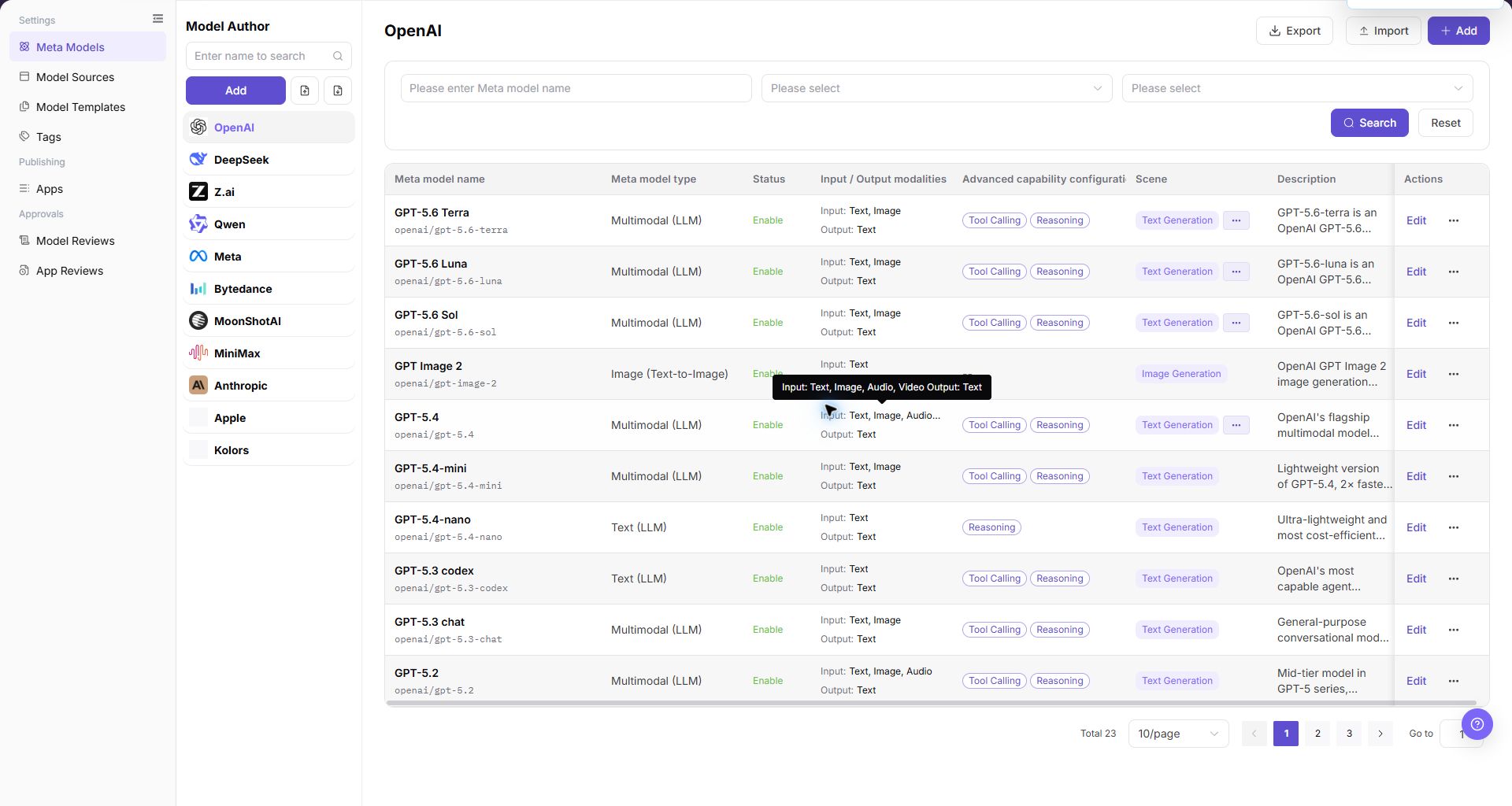Select Anthropic author
1512x806 pixels.
[269, 386]
